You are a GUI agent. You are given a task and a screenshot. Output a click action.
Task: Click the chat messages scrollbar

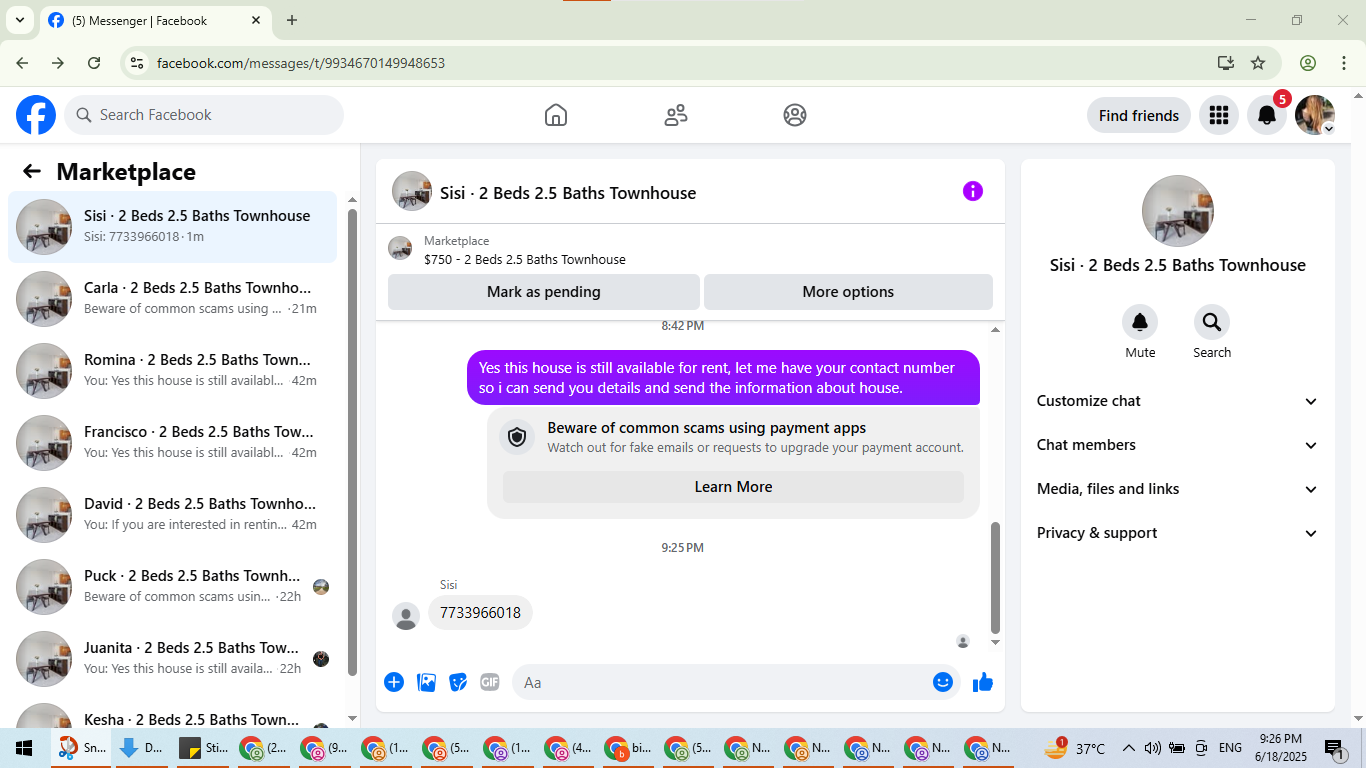click(x=995, y=577)
